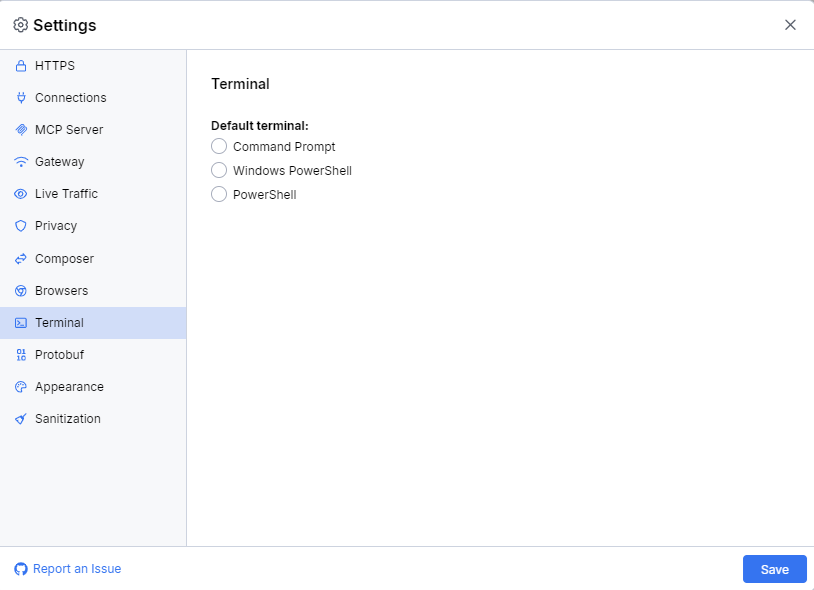The height and width of the screenshot is (590, 814).
Task: Open Browsers via the globe icon
Action: tap(20, 290)
